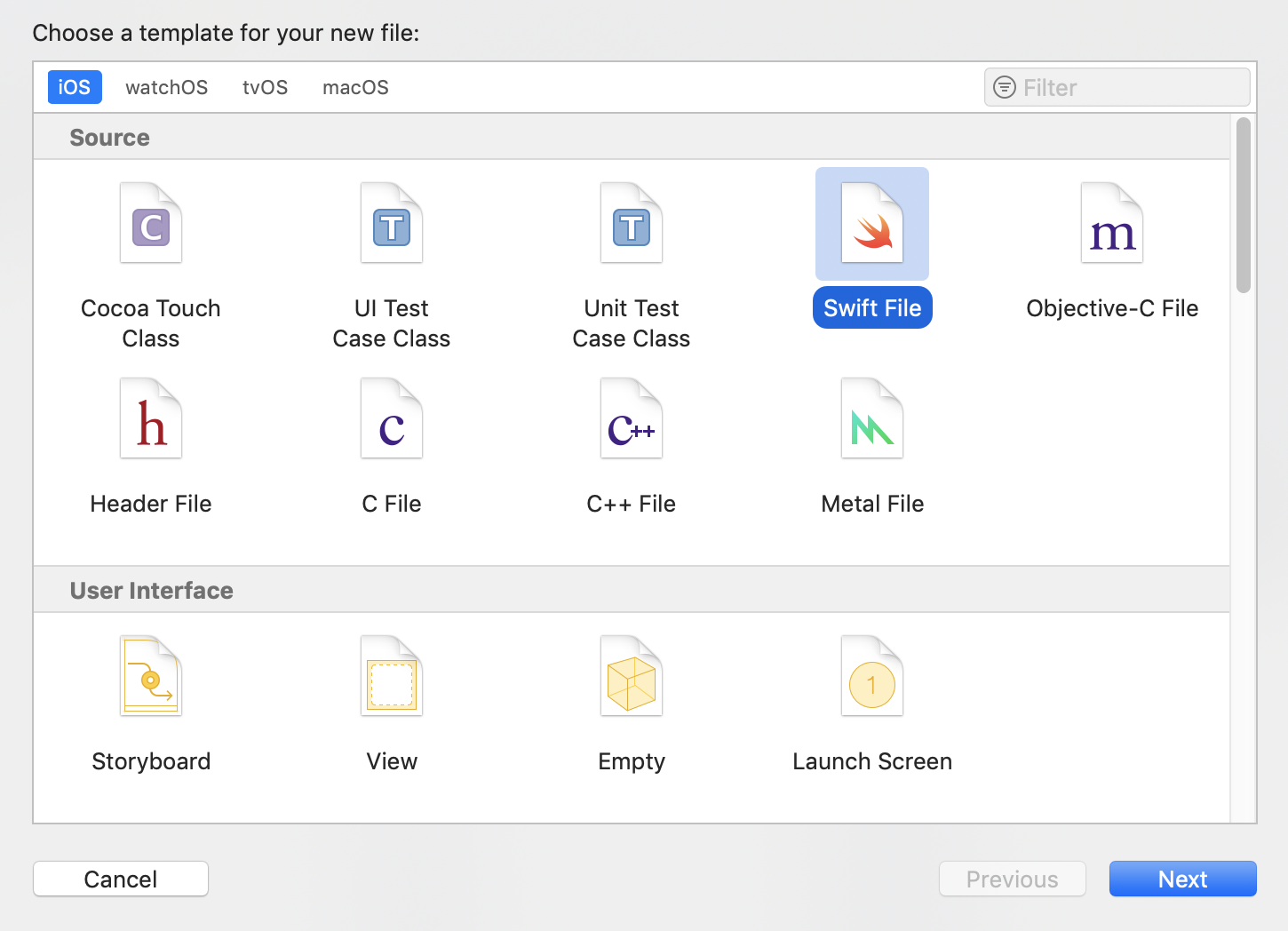Pick the Unit Test Case Class icon

[632, 223]
